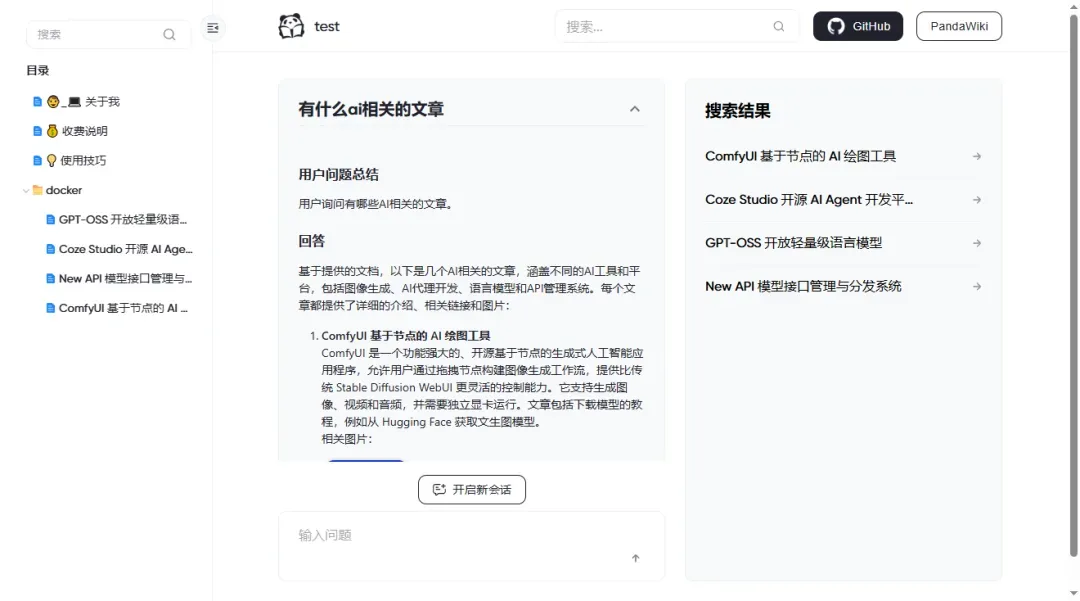Screen dimensions: 1080x601
Task: Click document icon beside 关于我
Action: pos(38,102)
